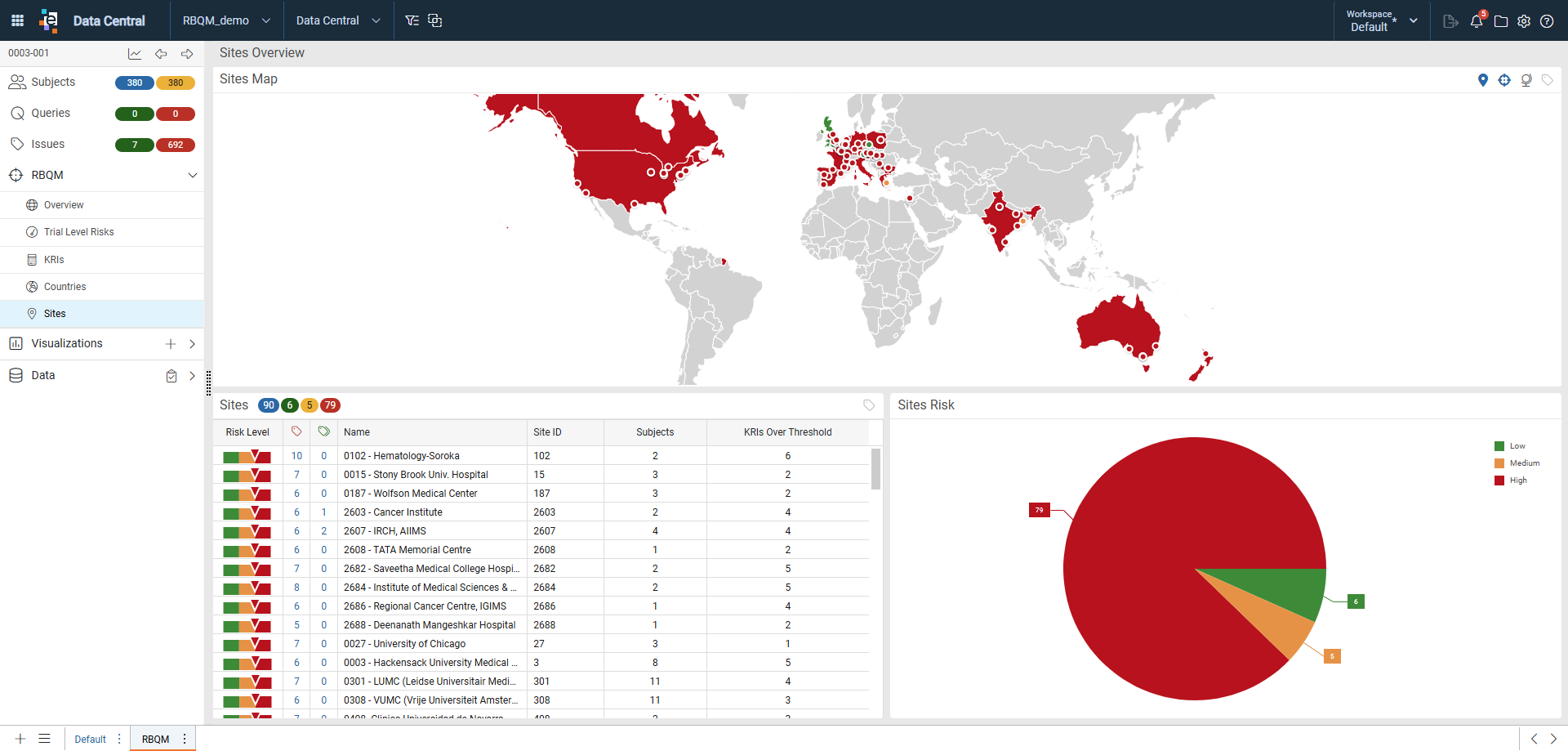Image resolution: width=1568 pixels, height=751 pixels.
Task: Toggle map pin markers icon
Action: [x=1483, y=80]
